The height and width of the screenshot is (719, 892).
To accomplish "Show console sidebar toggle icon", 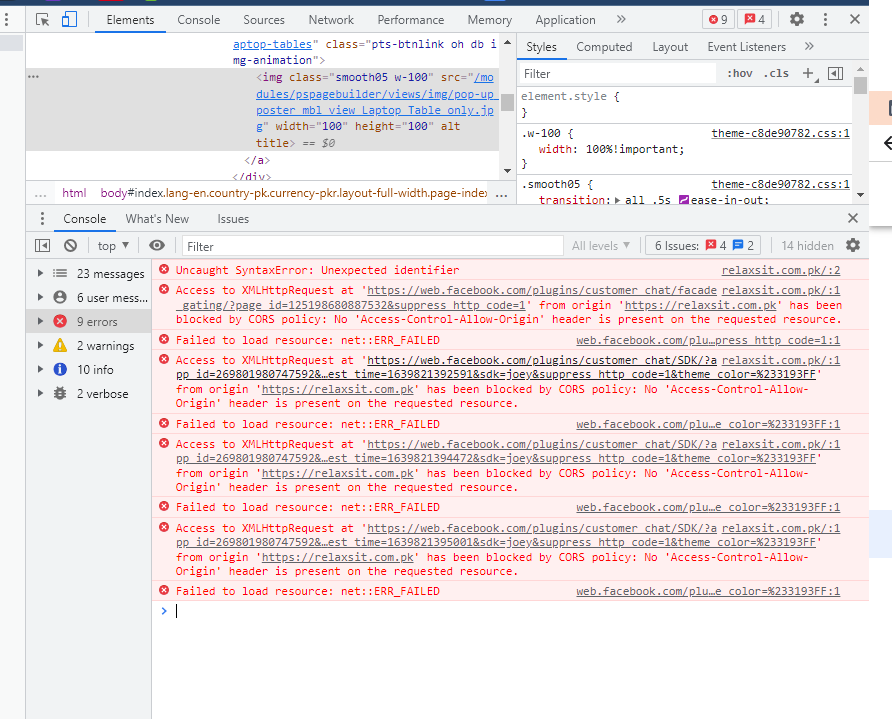I will [x=42, y=246].
